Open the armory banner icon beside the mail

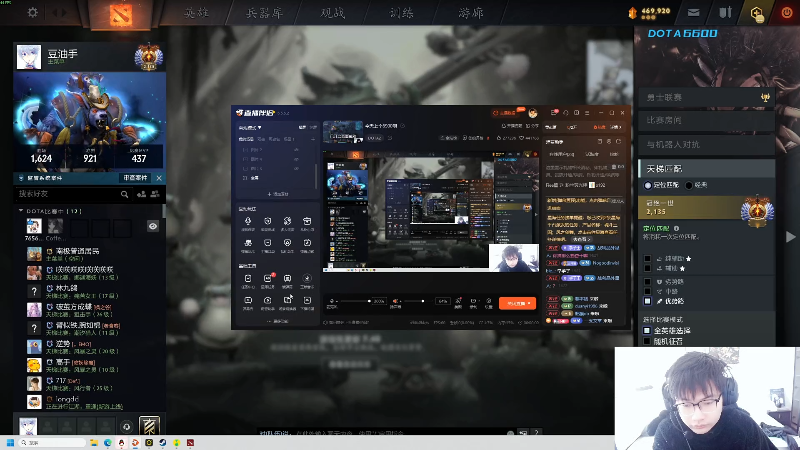pyautogui.click(x=725, y=12)
